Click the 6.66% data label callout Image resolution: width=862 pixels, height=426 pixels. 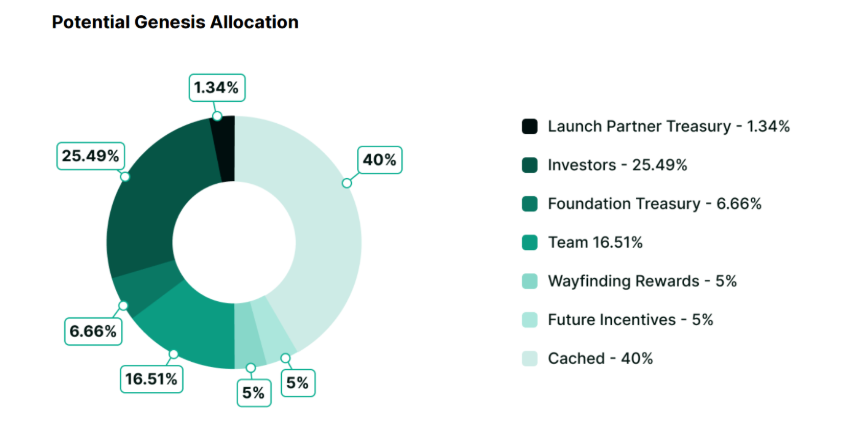point(93,330)
